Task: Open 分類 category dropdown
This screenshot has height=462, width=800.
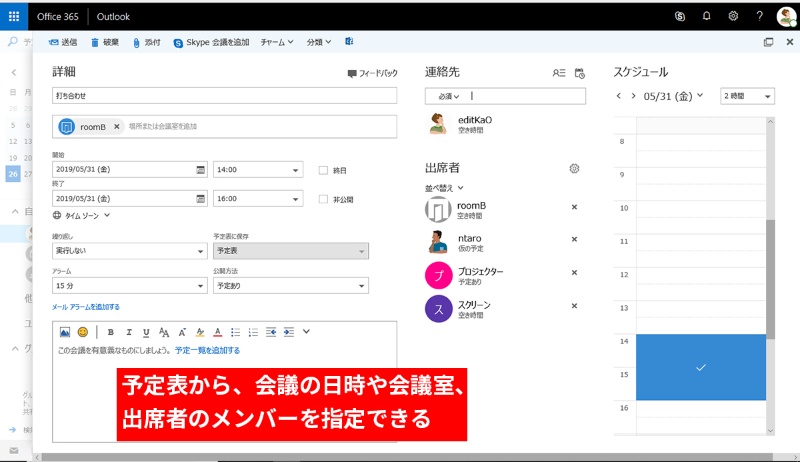Action: tap(319, 42)
